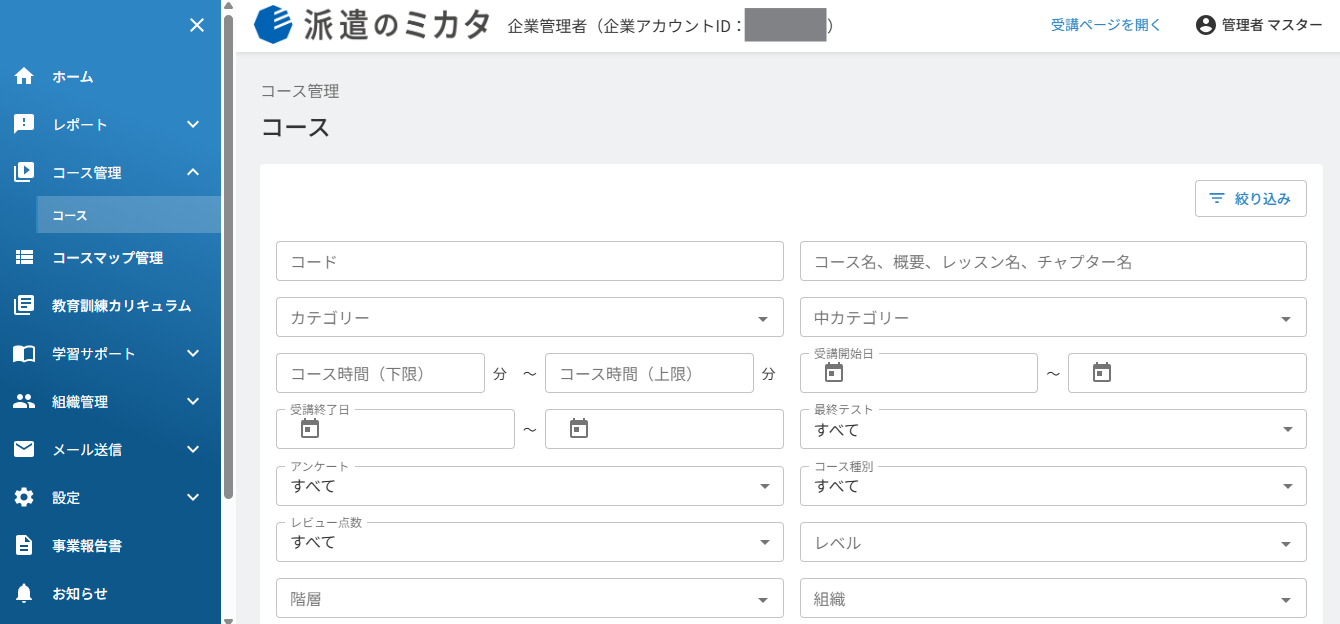
Task: Open calendar for 受講開始日 end date
Action: (x=1102, y=373)
